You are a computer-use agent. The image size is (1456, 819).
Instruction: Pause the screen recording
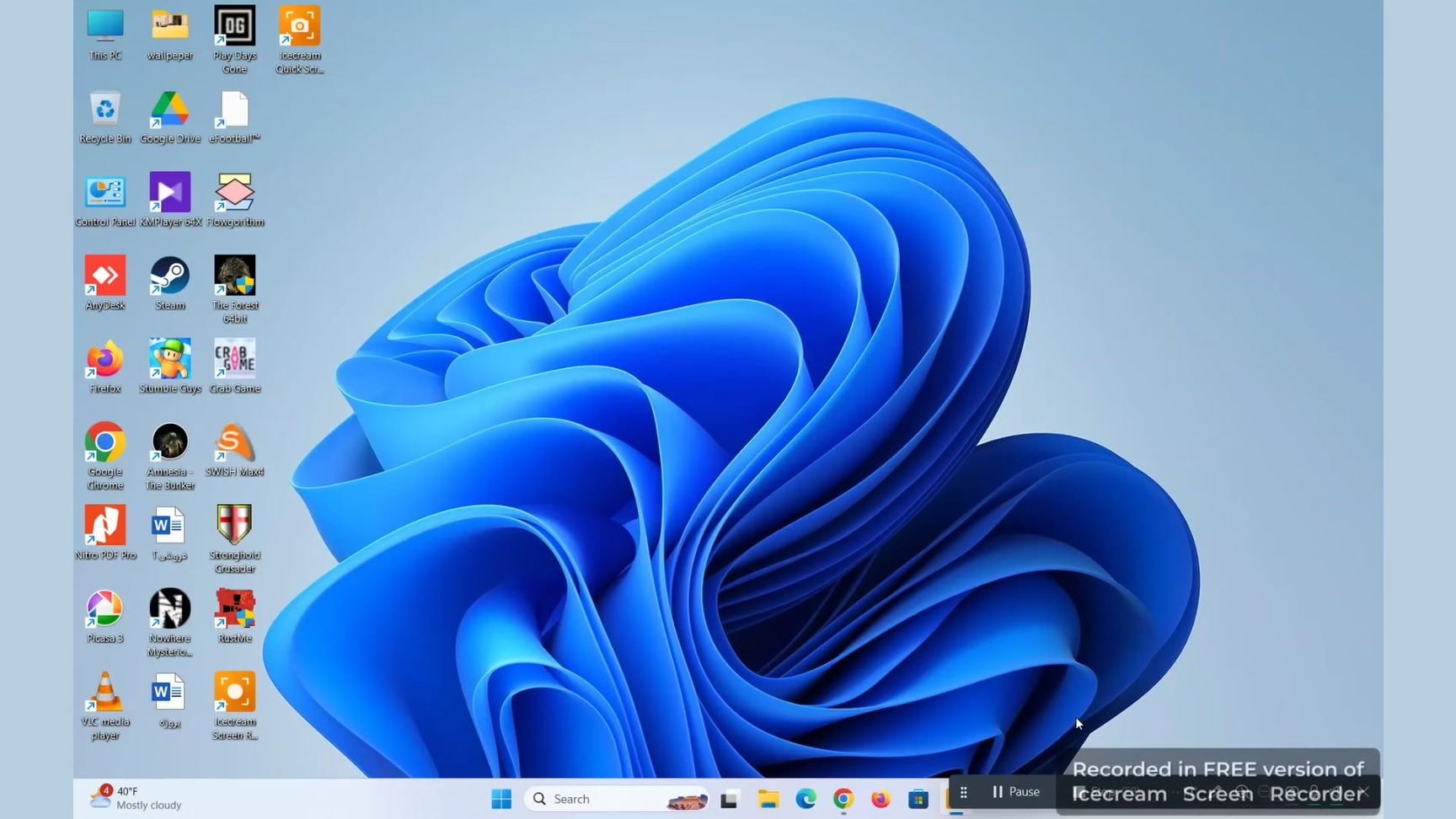(1016, 792)
